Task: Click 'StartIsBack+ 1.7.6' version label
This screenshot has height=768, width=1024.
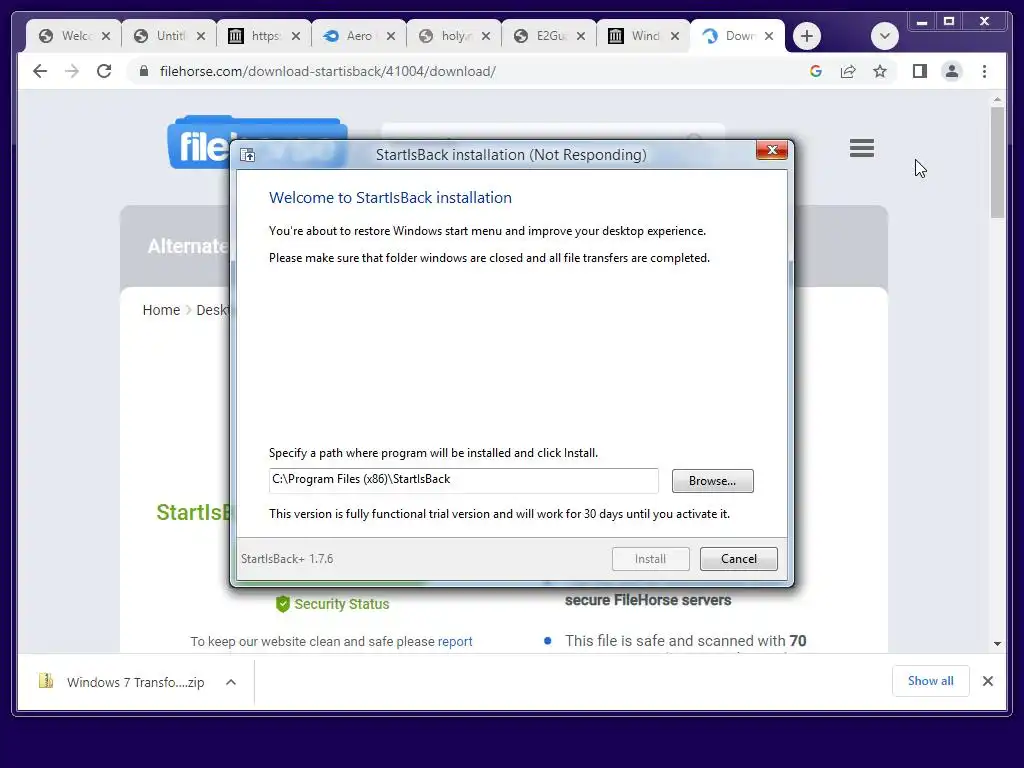Action: [287, 559]
